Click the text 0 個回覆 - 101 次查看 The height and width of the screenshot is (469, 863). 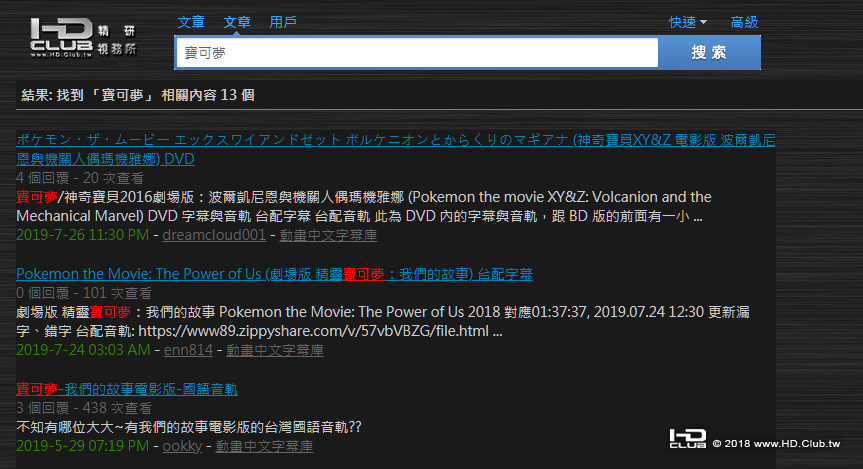[x=84, y=293]
